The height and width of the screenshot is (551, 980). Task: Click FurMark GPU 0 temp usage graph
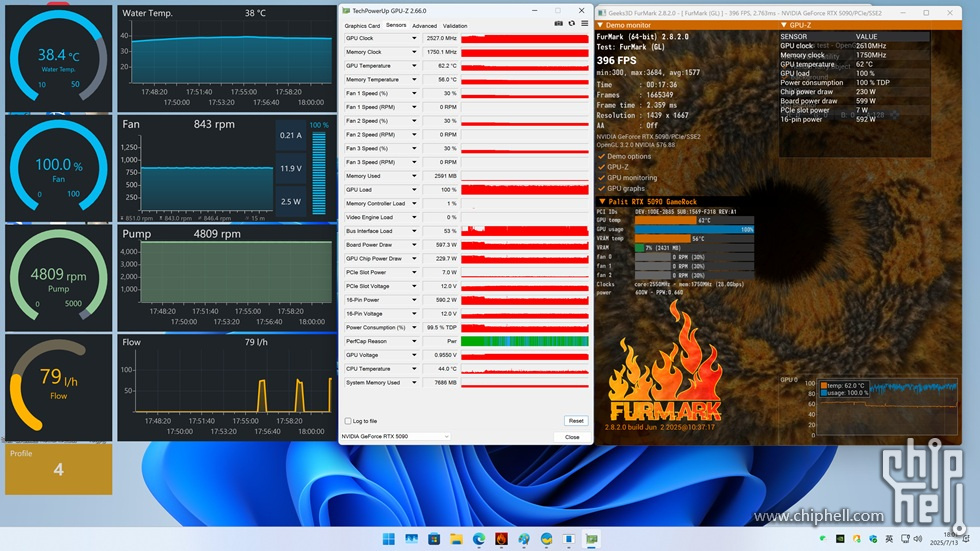888,407
